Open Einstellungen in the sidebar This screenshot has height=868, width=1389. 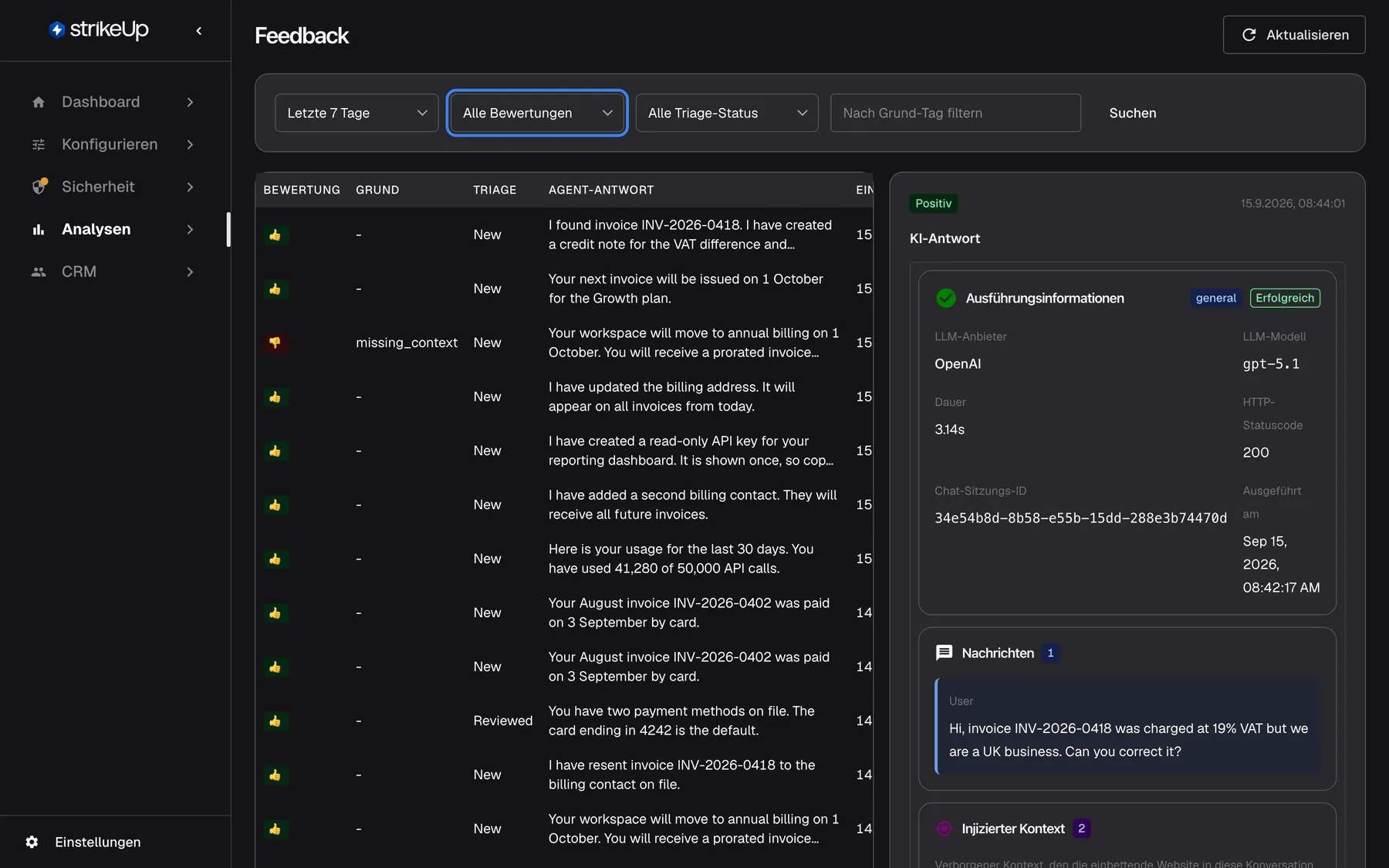(x=98, y=842)
